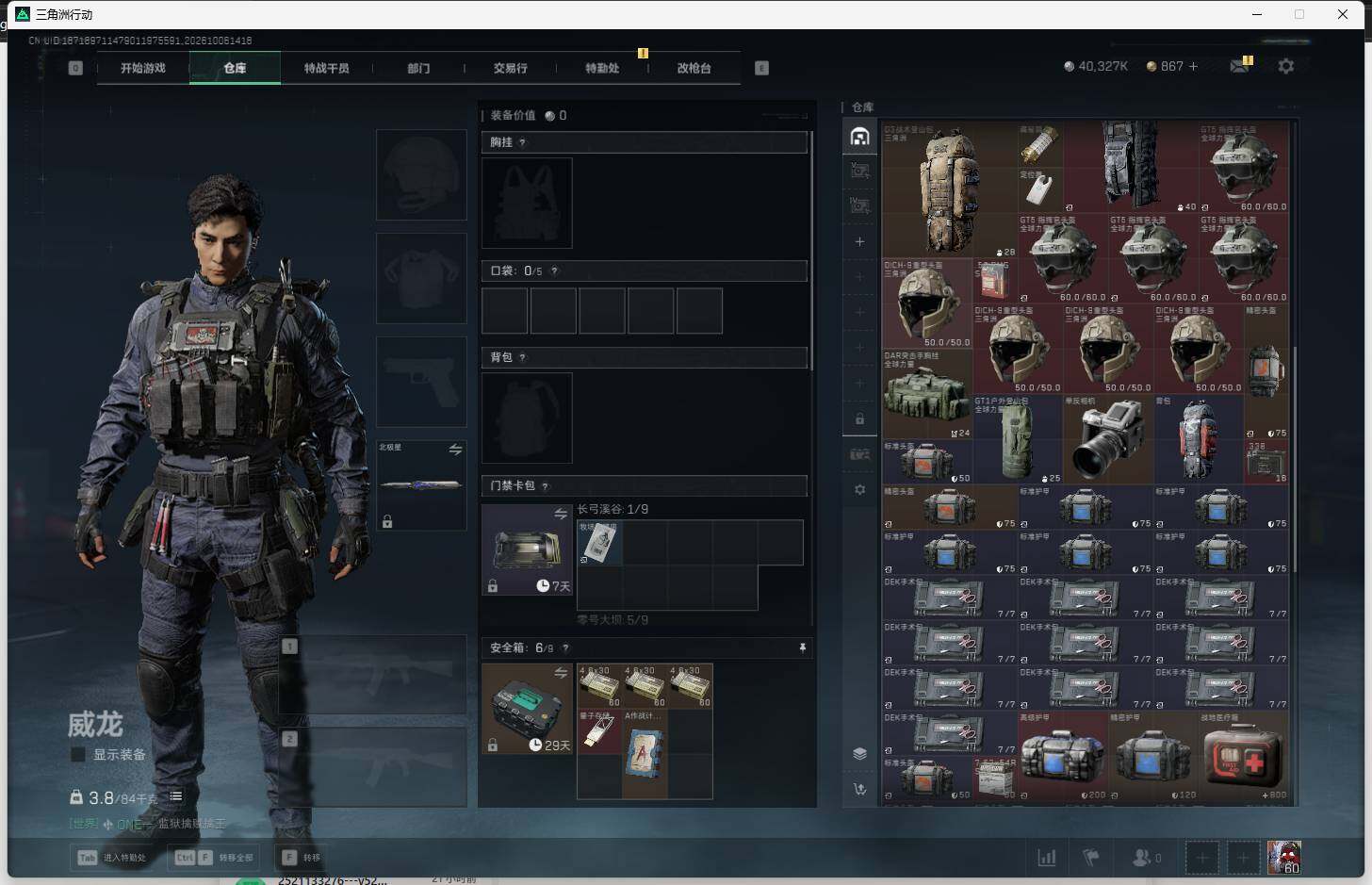The image size is (1372, 885).
Task: Click the swap icon on the secure container
Action: (x=561, y=673)
